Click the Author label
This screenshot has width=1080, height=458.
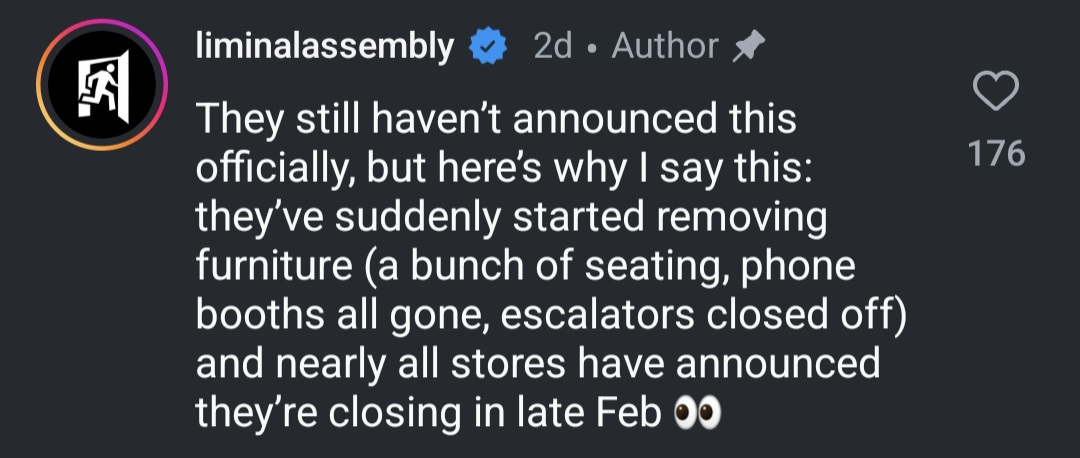(x=664, y=46)
